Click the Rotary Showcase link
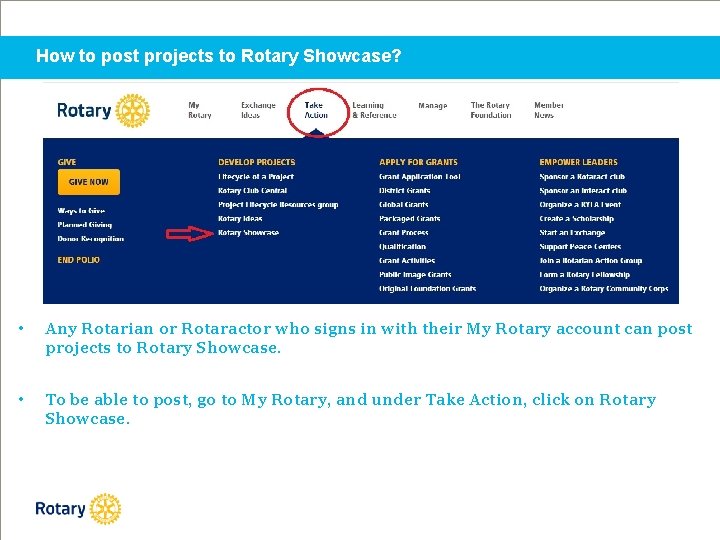The height and width of the screenshot is (540, 720). 248,233
